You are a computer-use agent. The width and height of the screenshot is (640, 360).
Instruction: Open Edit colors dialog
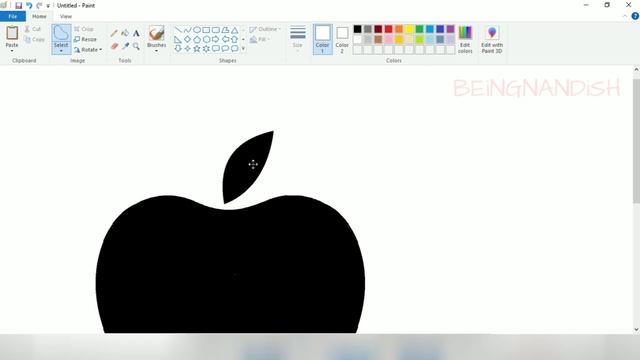coord(465,39)
